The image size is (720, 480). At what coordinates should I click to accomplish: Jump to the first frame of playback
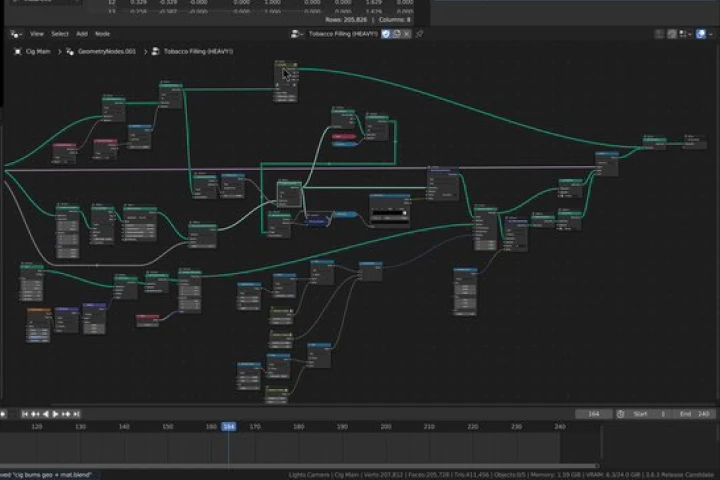click(x=25, y=414)
